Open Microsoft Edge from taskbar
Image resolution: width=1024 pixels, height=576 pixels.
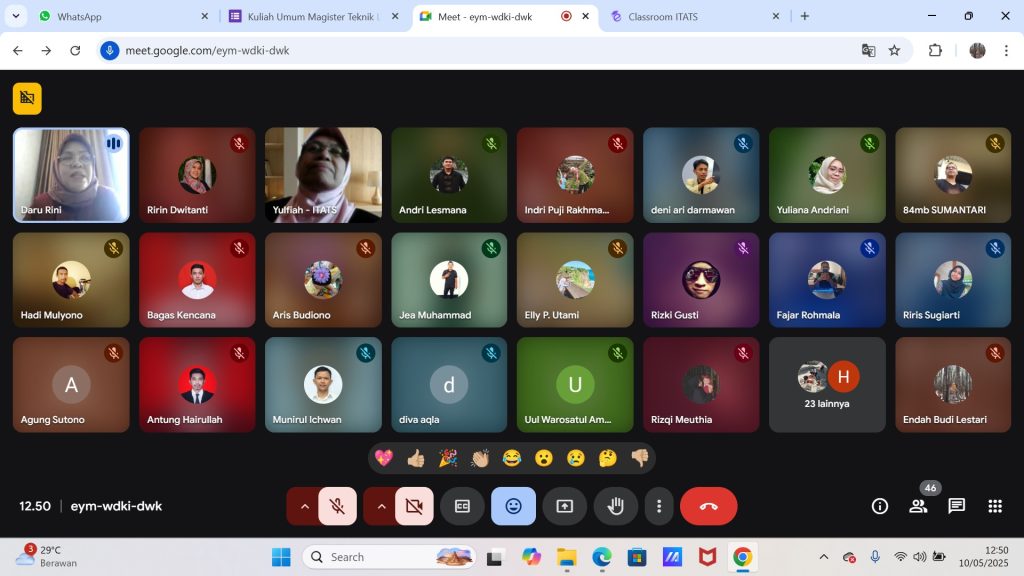pos(601,557)
